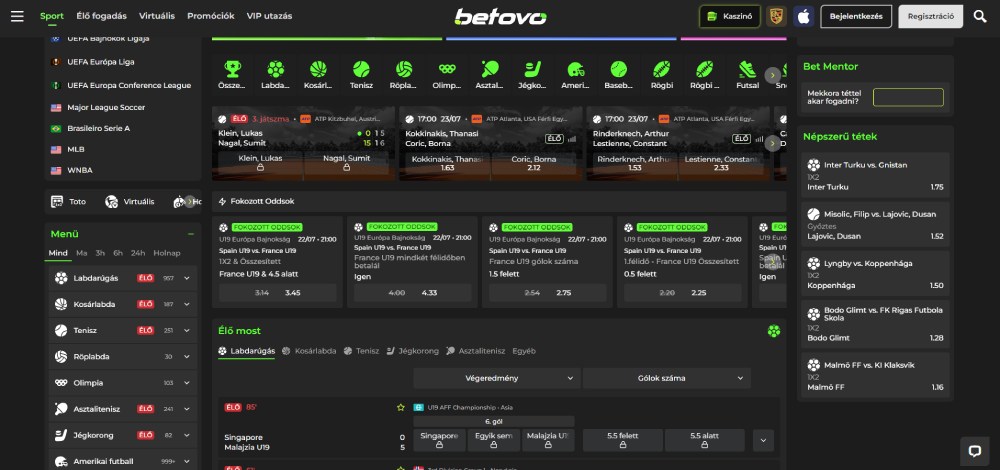
Task: Click the Regisztráció button
Action: click(930, 16)
